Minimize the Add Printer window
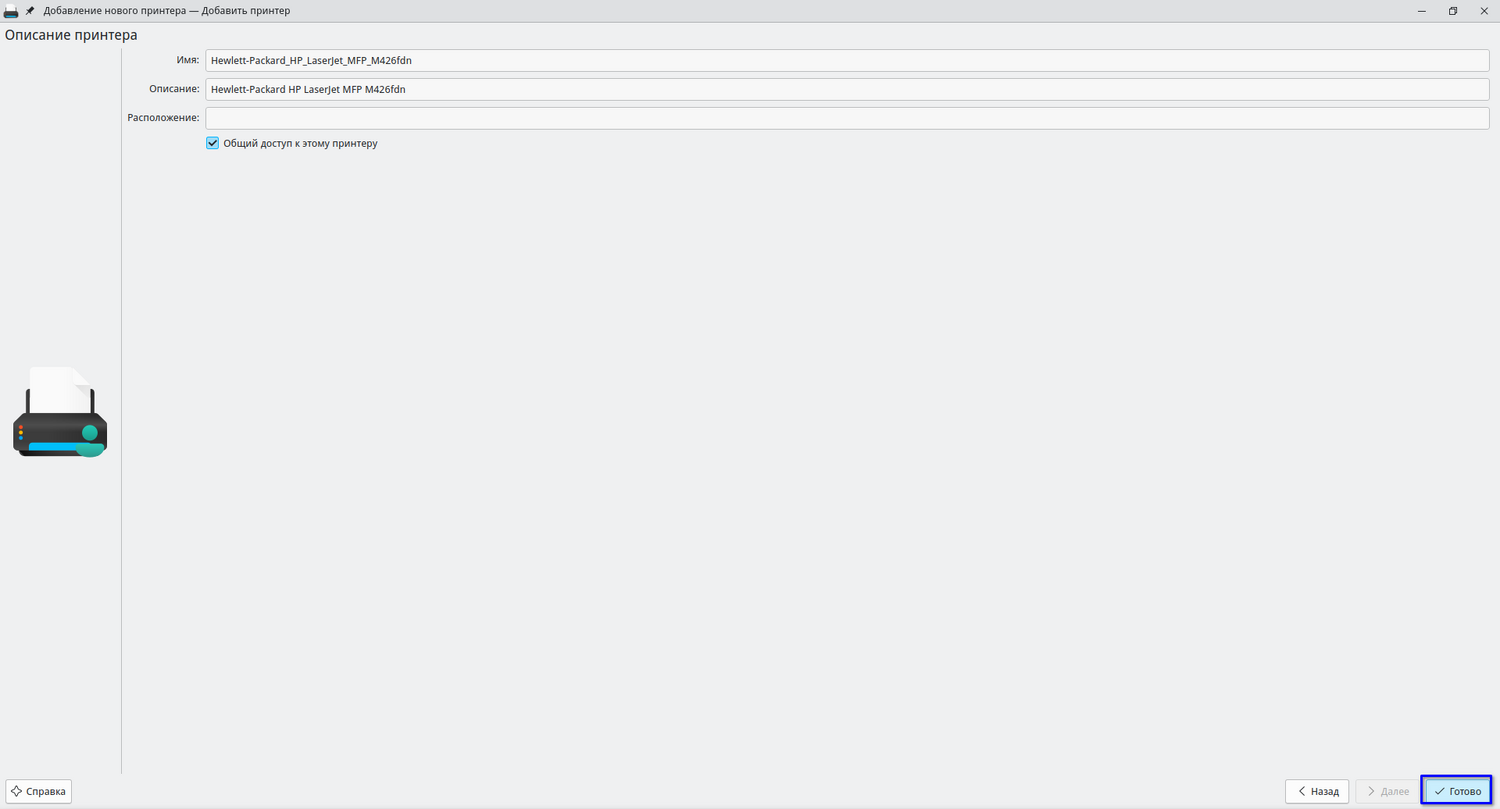Screen dimensions: 1500x809 tap(1421, 10)
